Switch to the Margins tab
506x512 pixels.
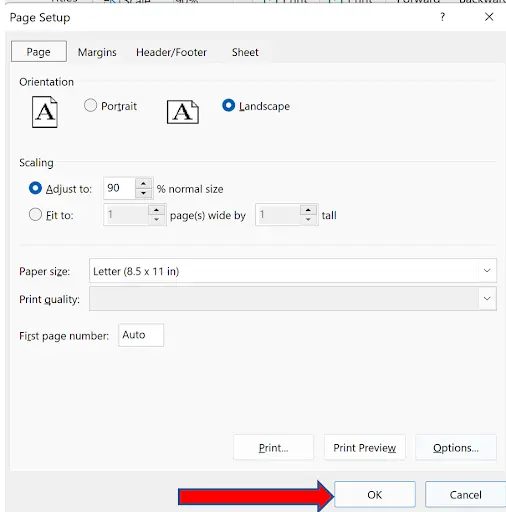[97, 52]
